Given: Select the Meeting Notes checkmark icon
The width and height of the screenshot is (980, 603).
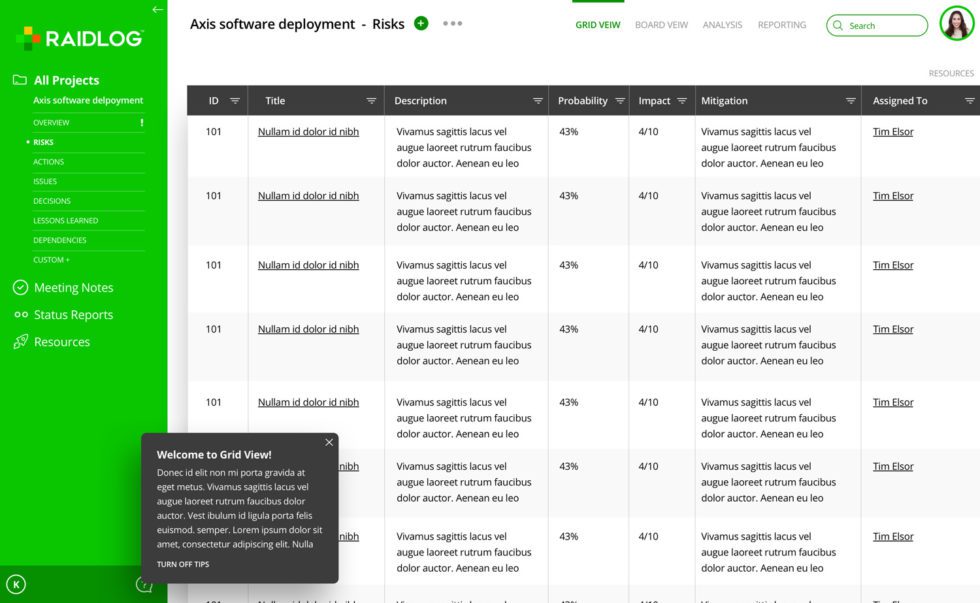Looking at the screenshot, I should point(21,287).
